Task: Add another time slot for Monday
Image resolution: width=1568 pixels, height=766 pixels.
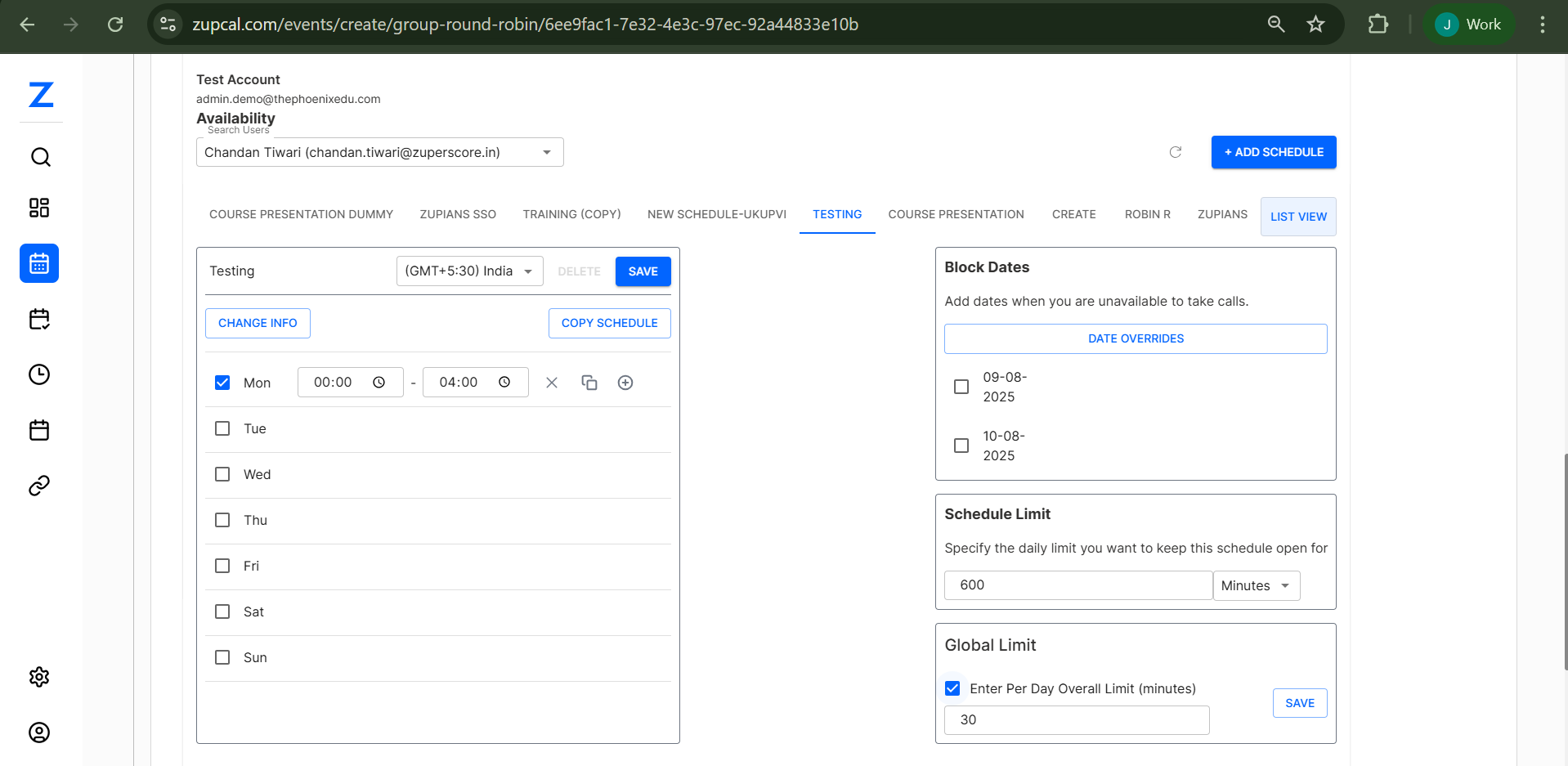Action: pyautogui.click(x=625, y=383)
